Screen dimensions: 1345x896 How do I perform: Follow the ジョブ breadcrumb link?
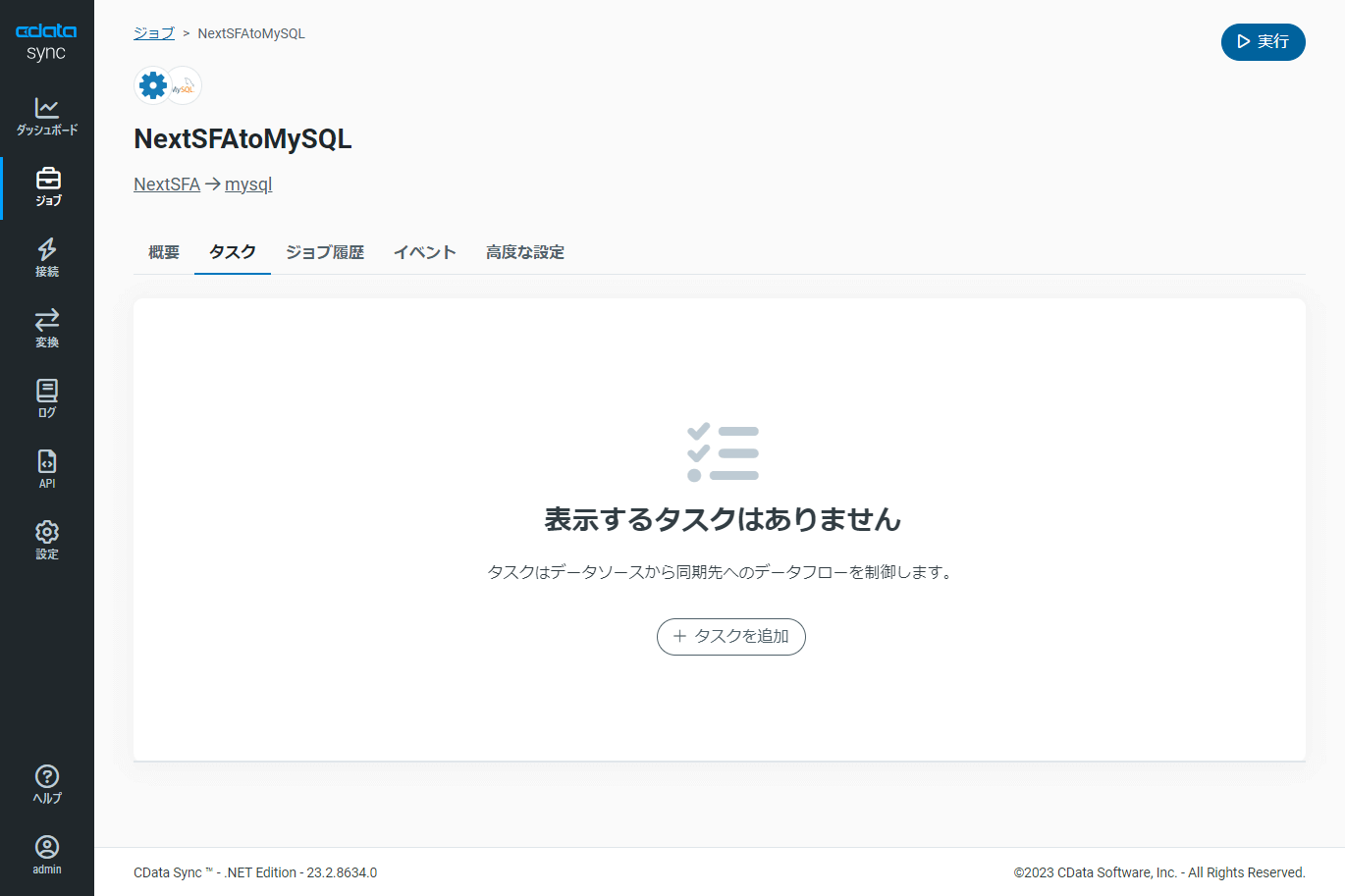click(x=154, y=33)
